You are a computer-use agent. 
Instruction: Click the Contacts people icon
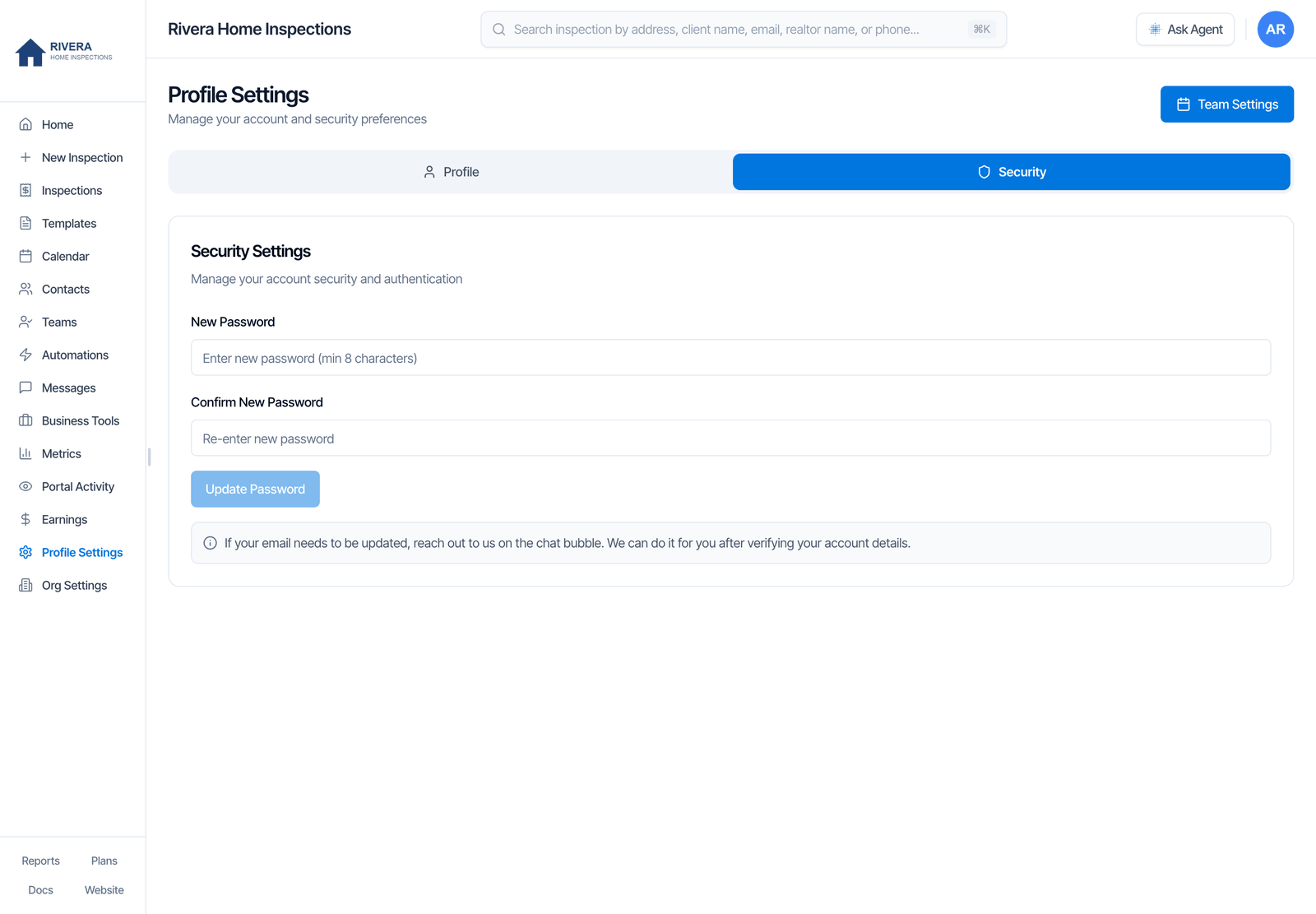25,289
